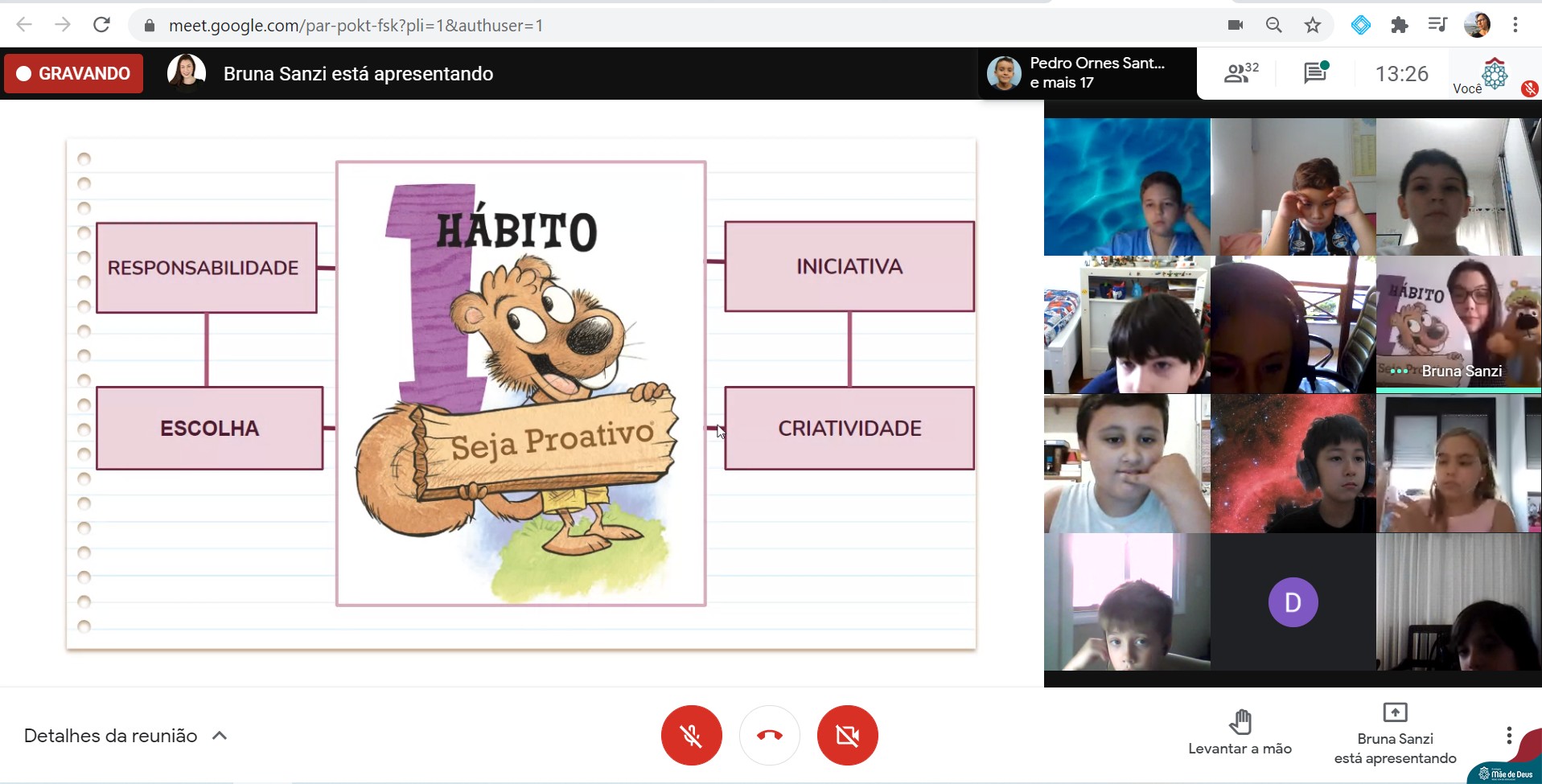Click the camera permission icon in address bar
This screenshot has height=784, width=1542.
click(1236, 26)
